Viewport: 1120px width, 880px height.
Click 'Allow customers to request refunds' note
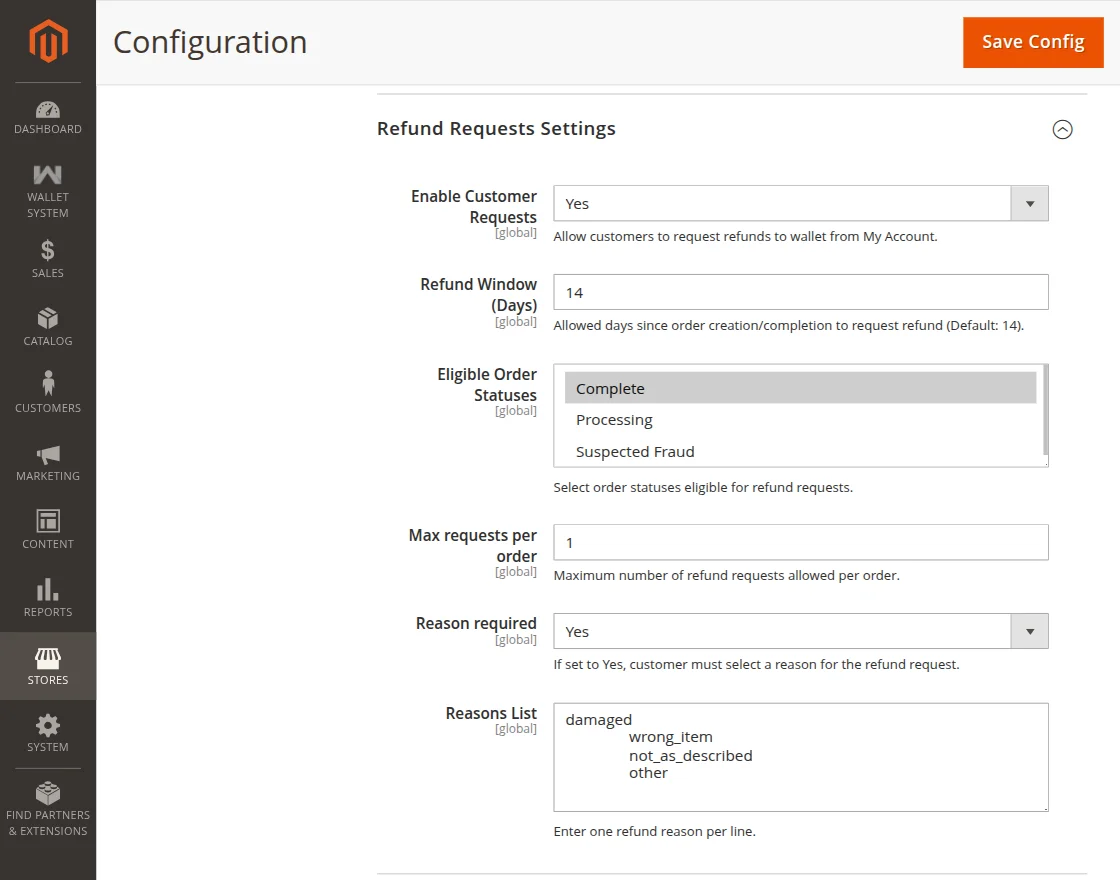[x=745, y=236]
